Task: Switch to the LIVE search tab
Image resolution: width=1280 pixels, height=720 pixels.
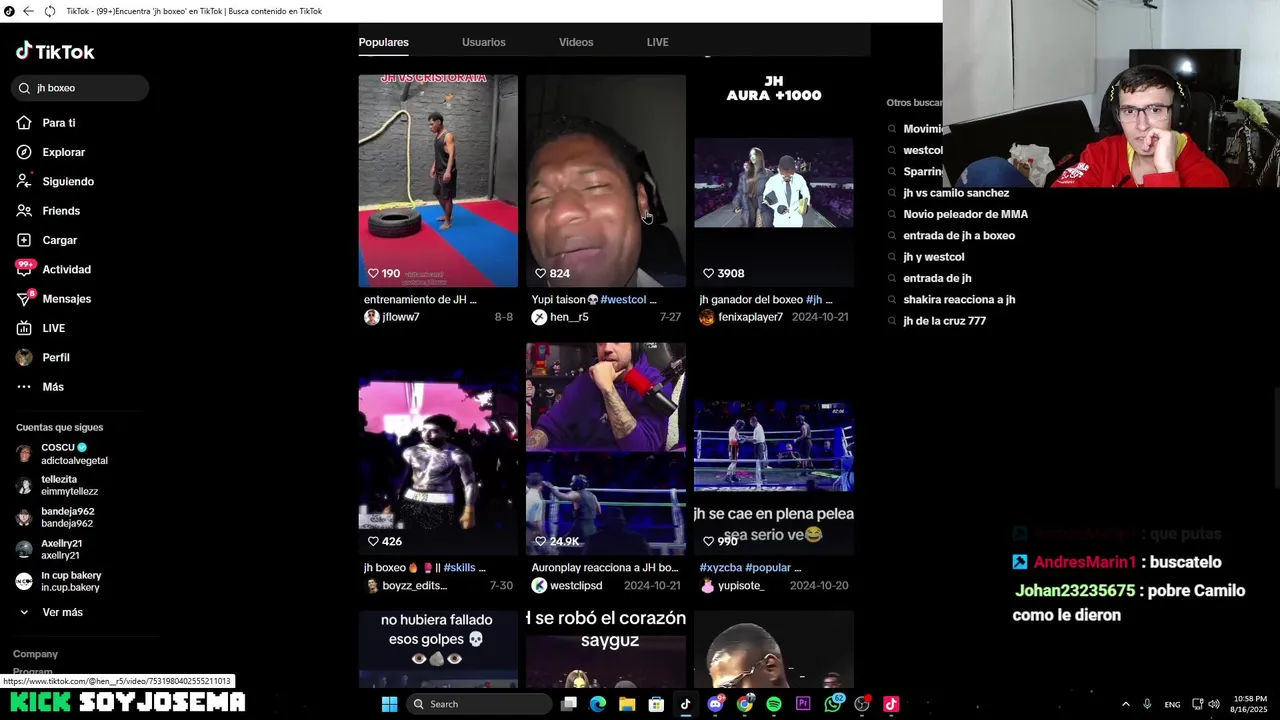Action: (x=658, y=42)
